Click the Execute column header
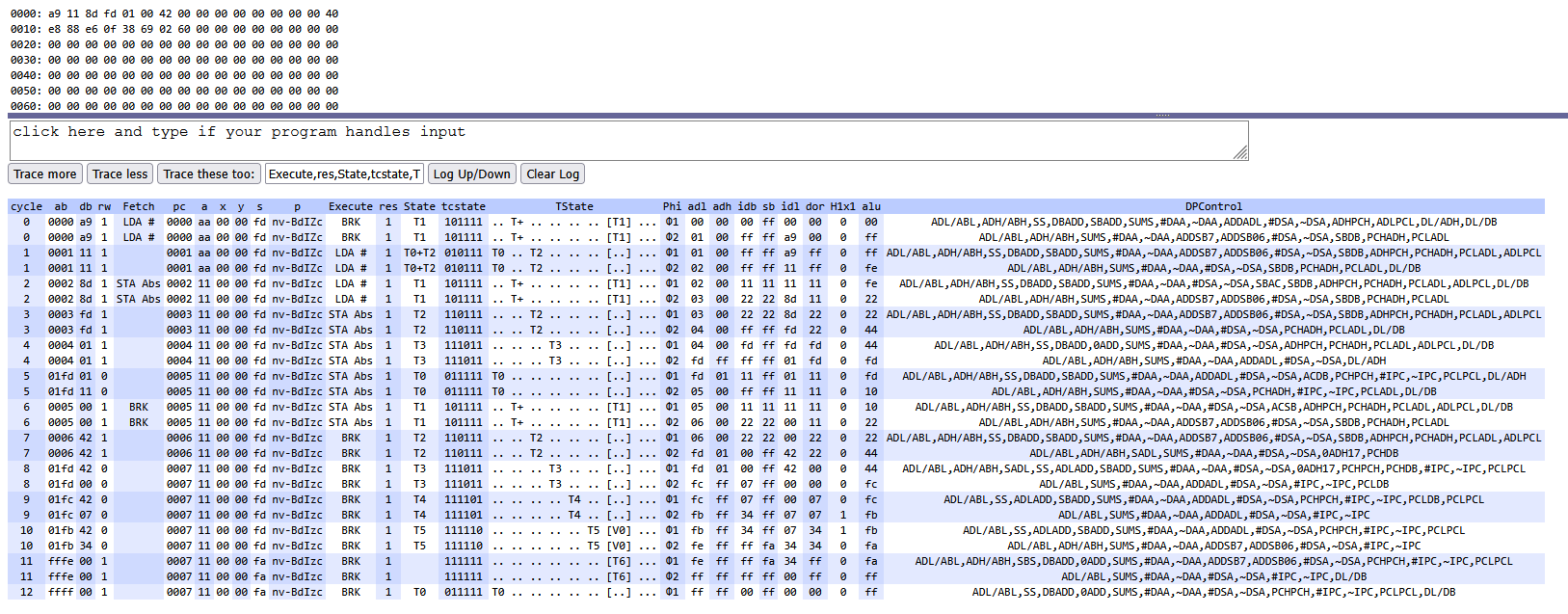1568x614 pixels. 350,206
